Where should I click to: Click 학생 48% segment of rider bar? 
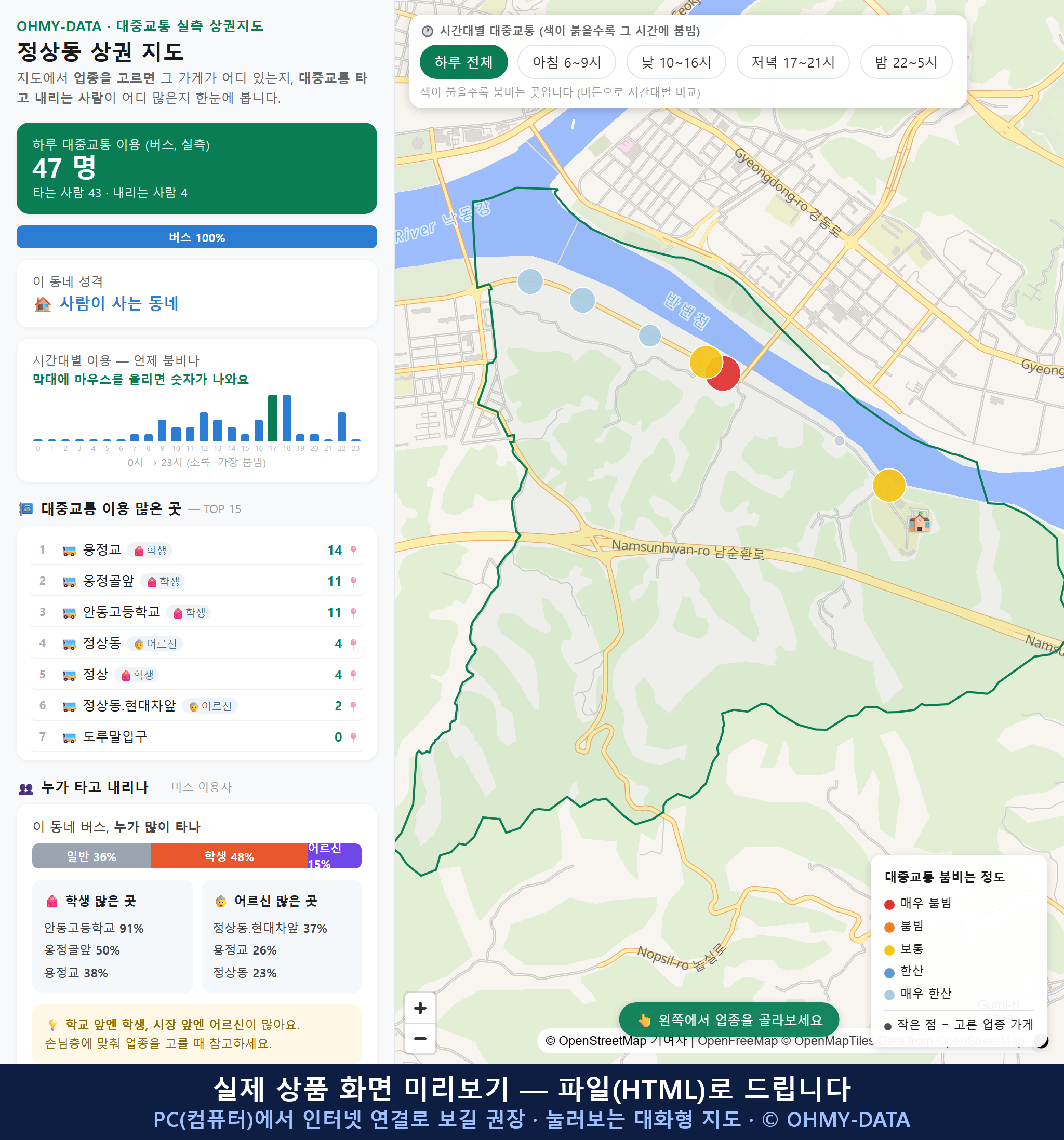[229, 856]
